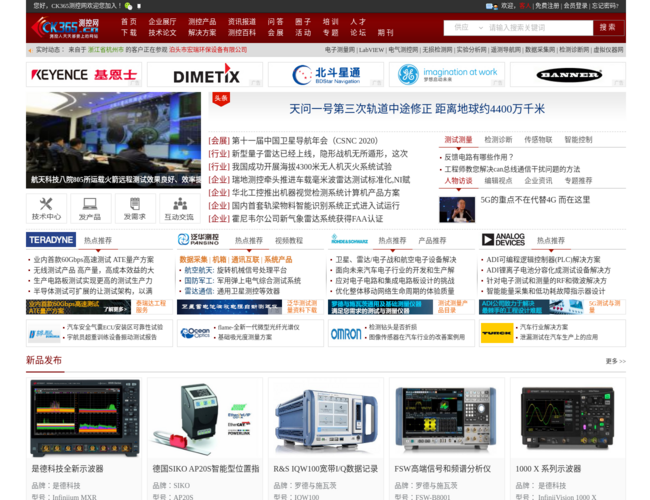The image size is (650, 500).
Task: Open 首页 in the navigation menu
Action: pyautogui.click(x=129, y=22)
